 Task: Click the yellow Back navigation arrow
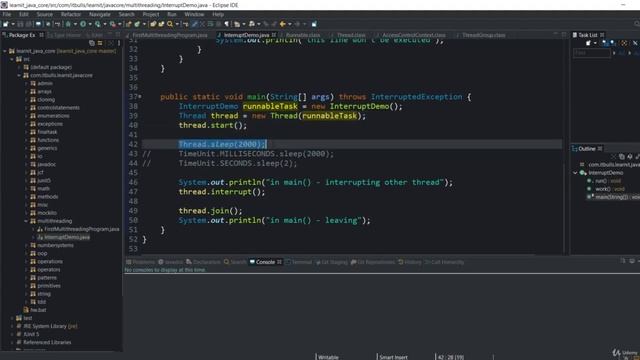coord(282,24)
